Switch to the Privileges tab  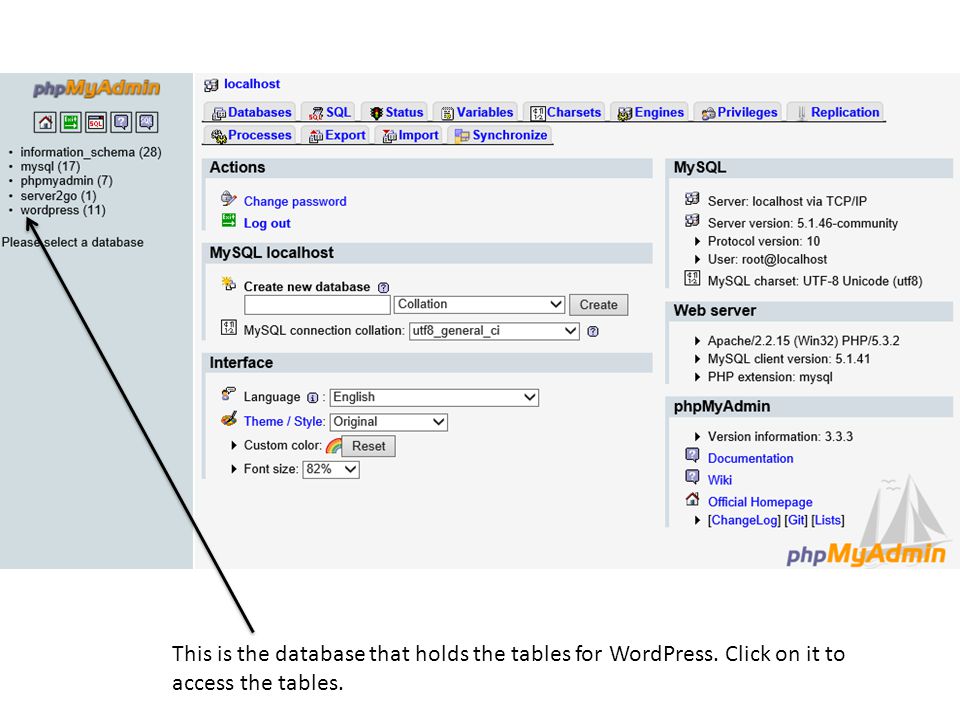[x=739, y=113]
